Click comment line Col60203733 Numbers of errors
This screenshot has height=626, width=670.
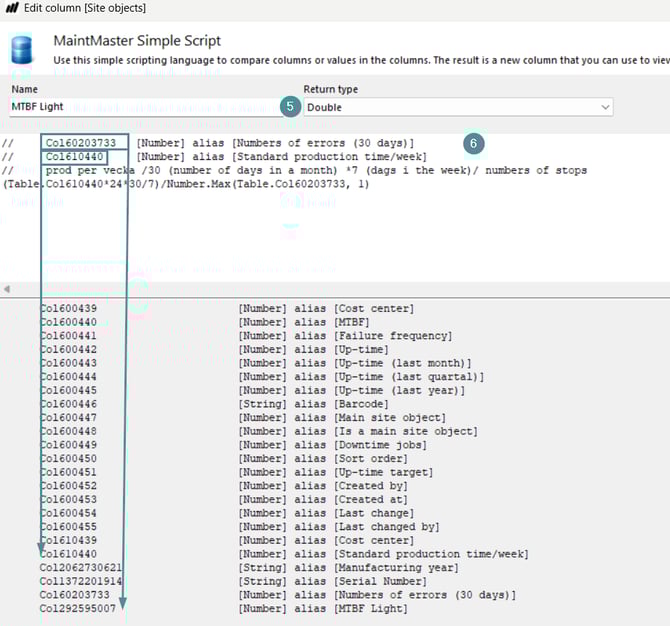click(x=209, y=143)
